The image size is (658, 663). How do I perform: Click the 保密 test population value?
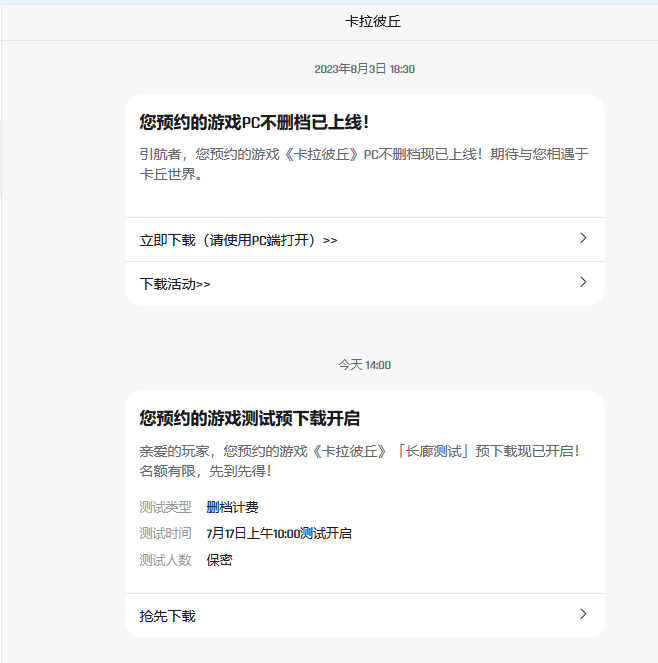coord(219,560)
